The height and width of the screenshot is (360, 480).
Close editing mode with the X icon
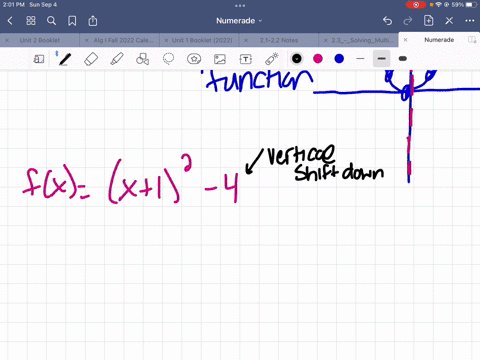449,21
